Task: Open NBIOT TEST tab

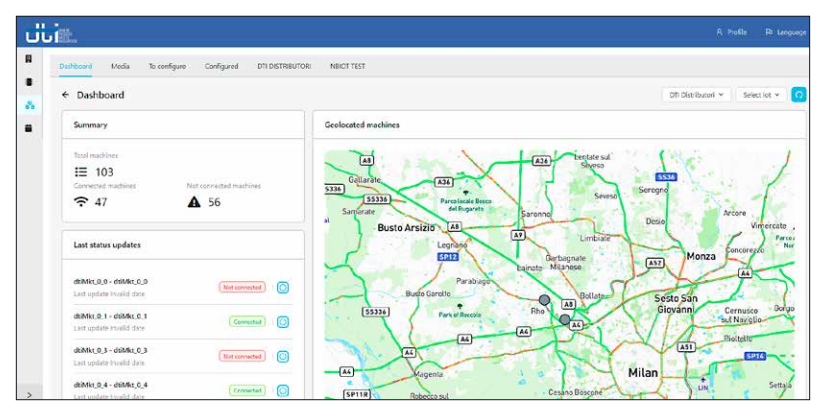Action: click(x=348, y=66)
